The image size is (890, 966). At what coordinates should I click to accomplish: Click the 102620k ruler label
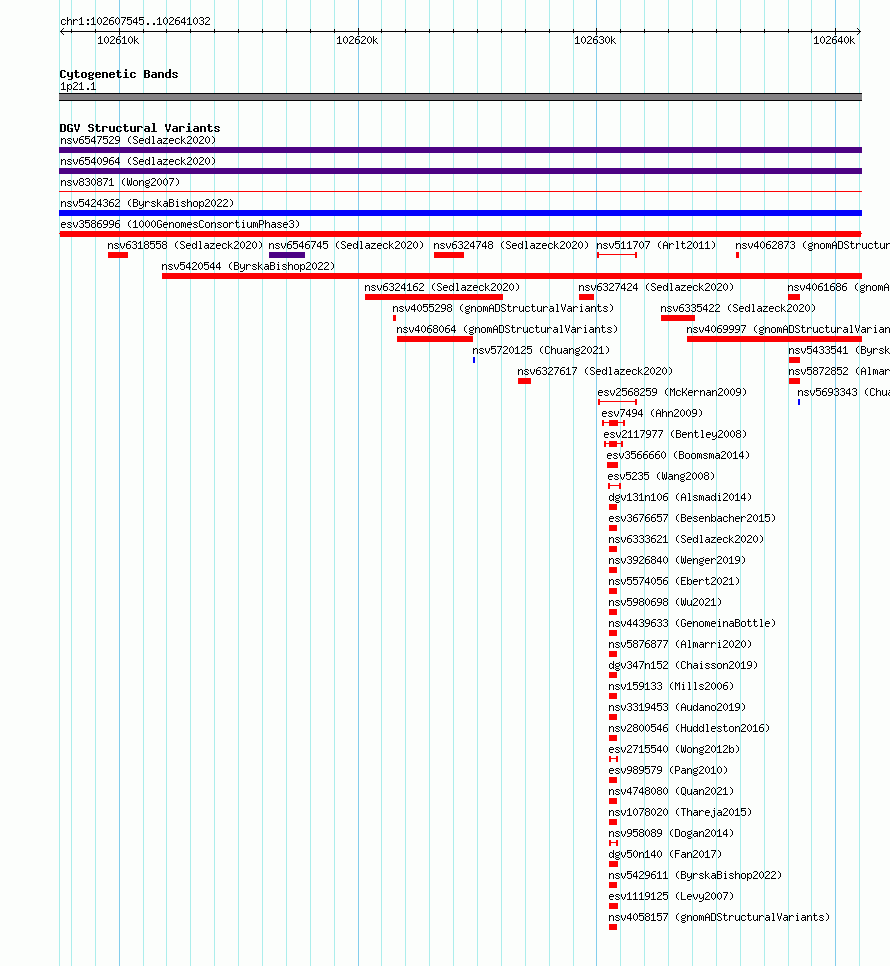pyautogui.click(x=357, y=41)
